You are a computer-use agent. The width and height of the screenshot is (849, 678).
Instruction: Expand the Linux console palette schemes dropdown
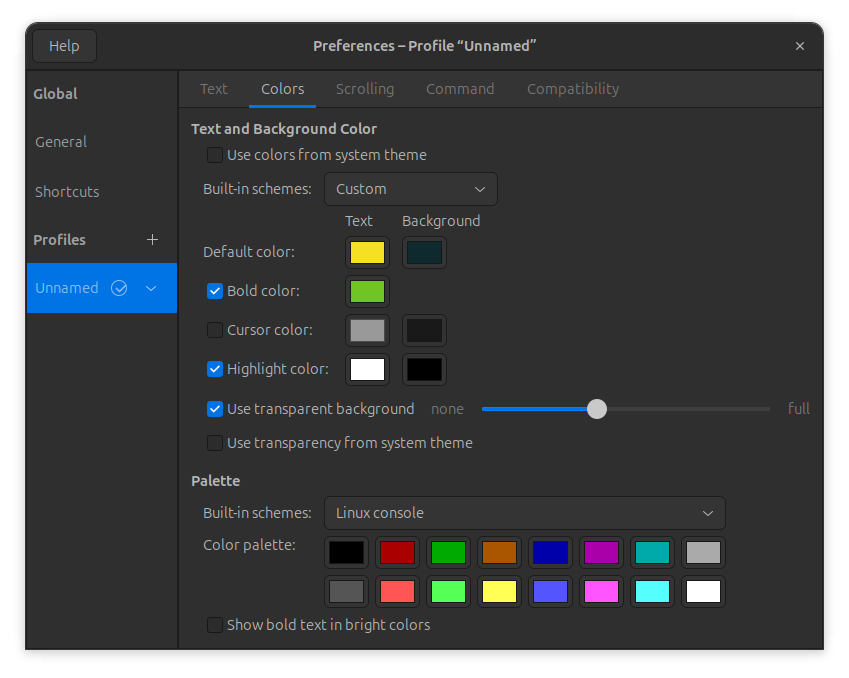point(524,513)
